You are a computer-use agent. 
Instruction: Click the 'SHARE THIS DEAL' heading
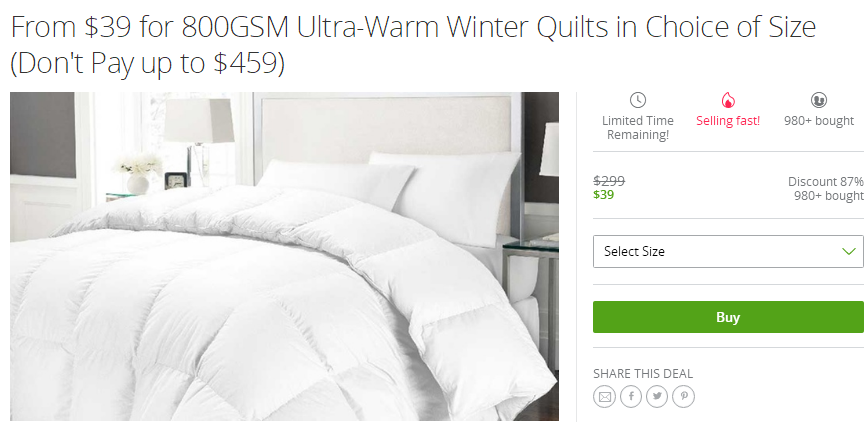pyautogui.click(x=643, y=374)
